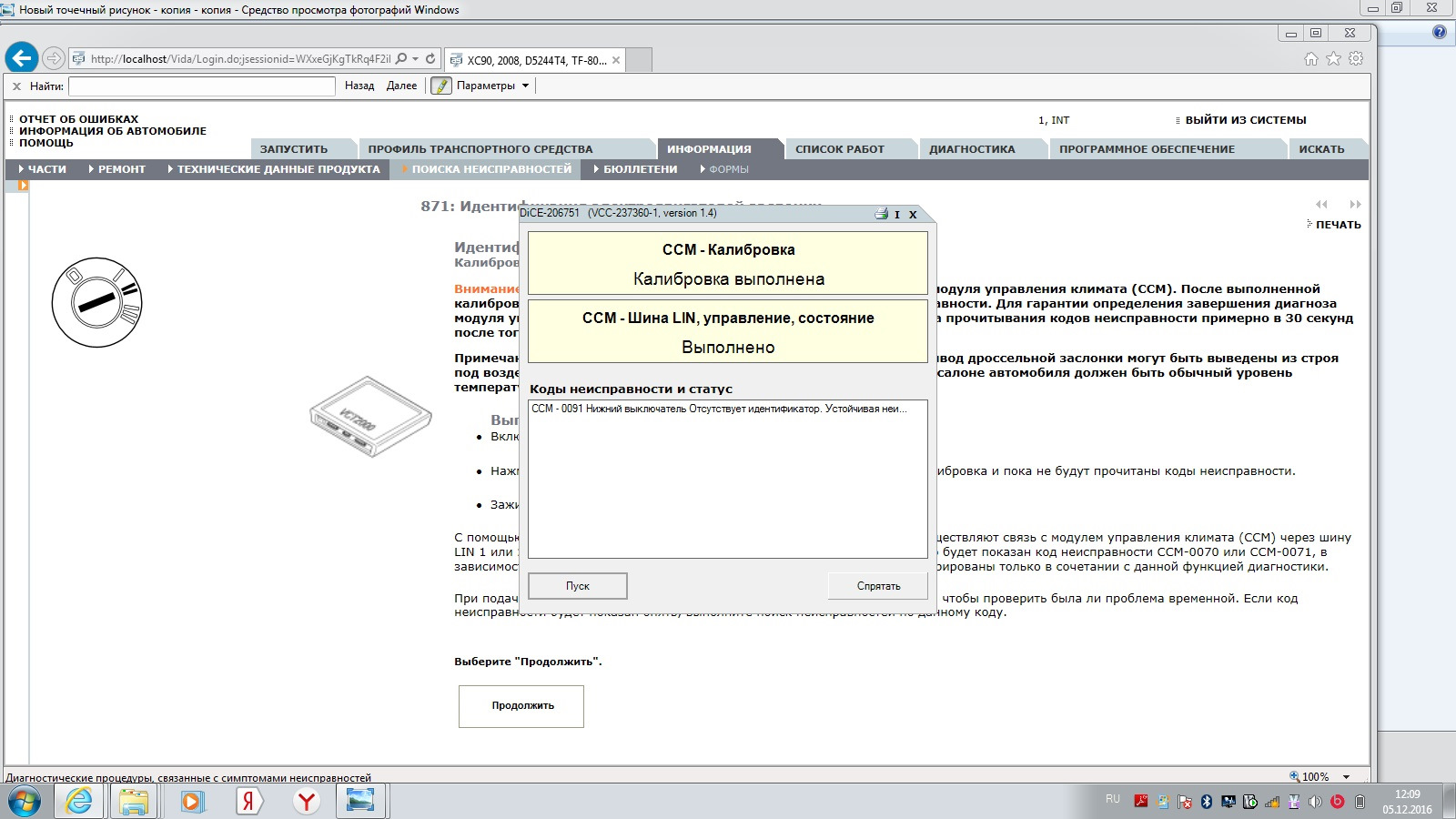Click the previous page double-arrow icon
This screenshot has width=1456, height=819.
pyautogui.click(x=1321, y=205)
